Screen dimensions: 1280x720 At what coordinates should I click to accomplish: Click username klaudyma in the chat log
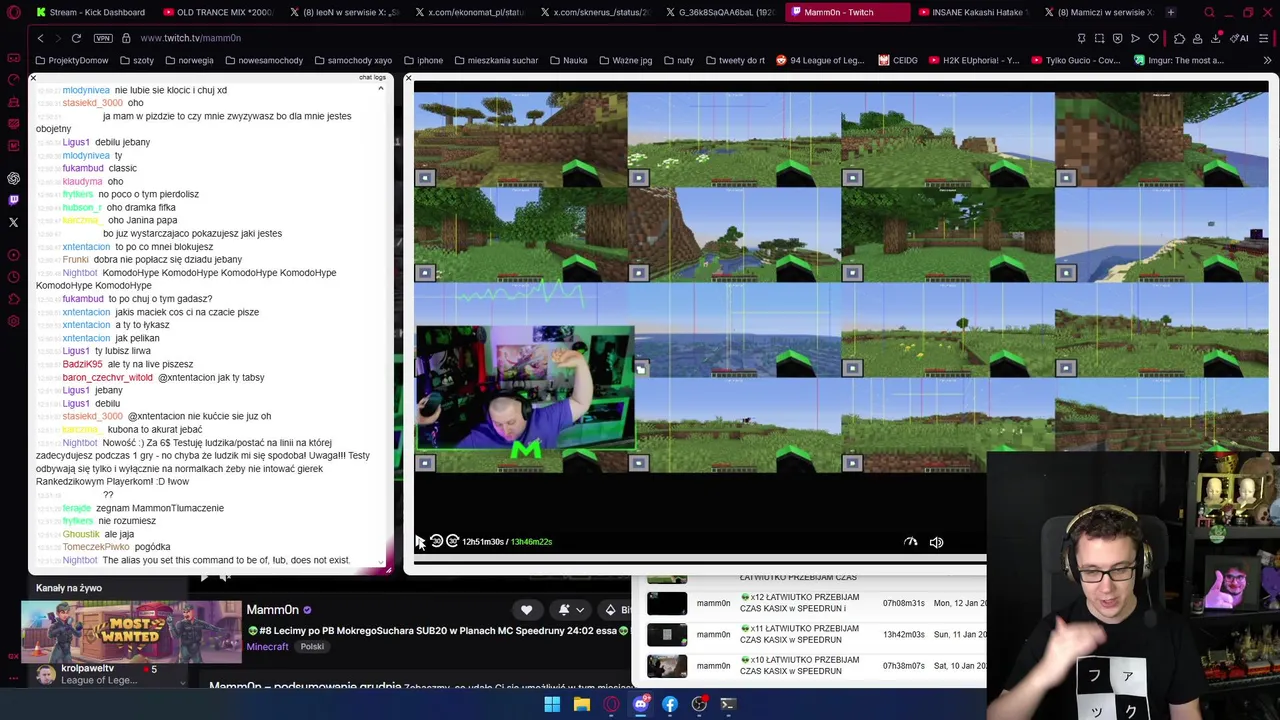click(x=82, y=181)
